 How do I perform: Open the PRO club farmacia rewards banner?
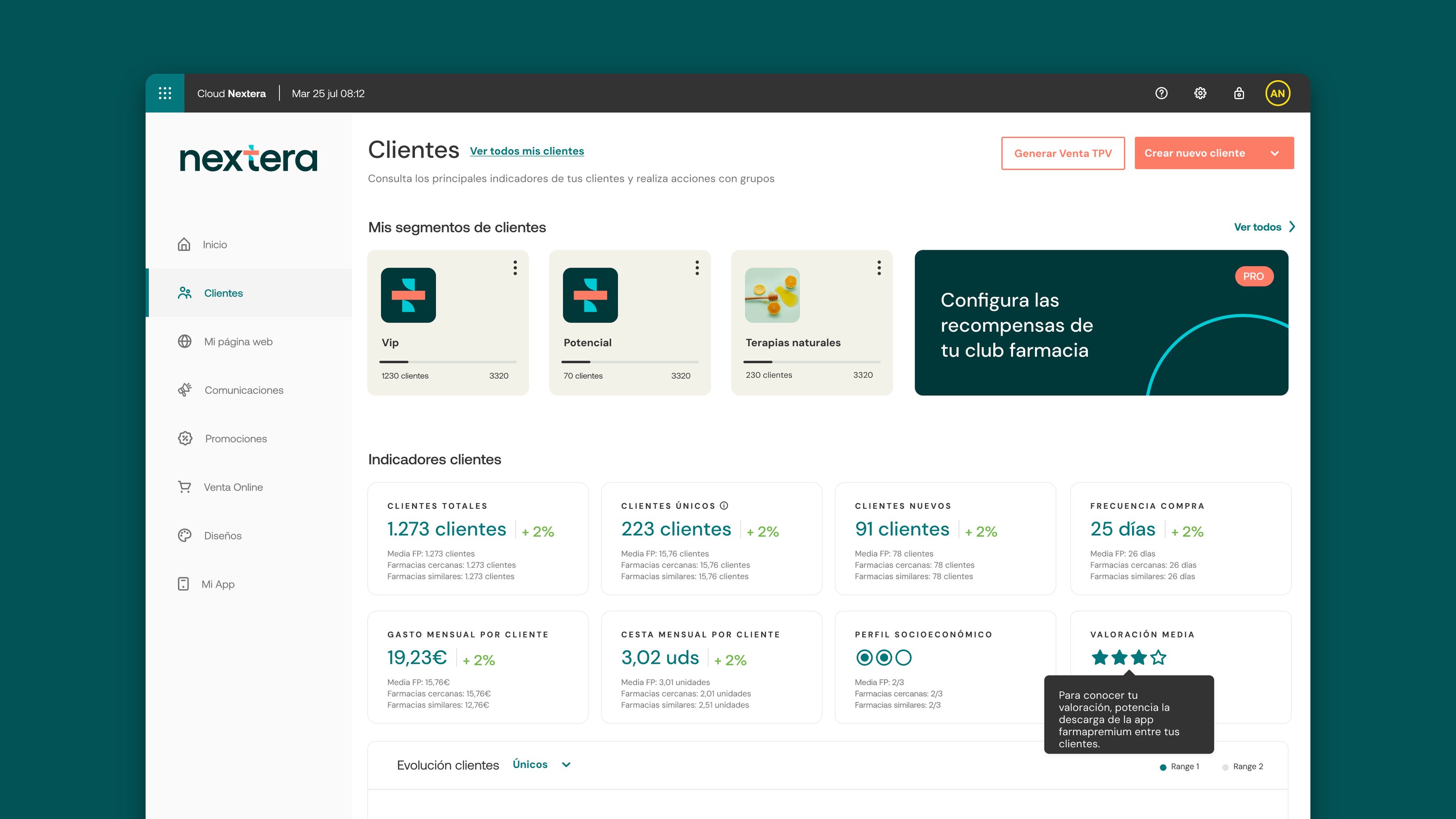point(1101,323)
